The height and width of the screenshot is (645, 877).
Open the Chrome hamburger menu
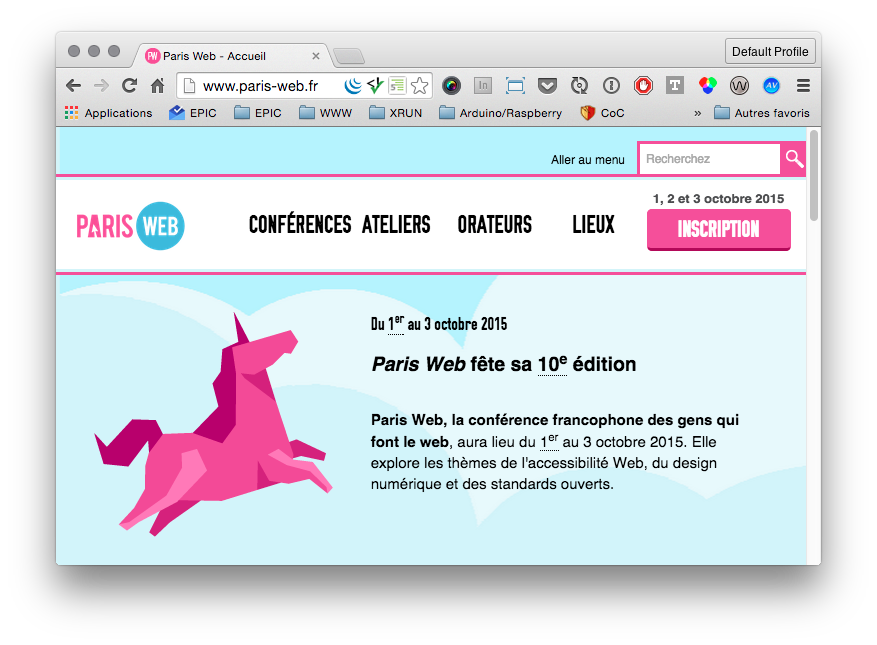tap(803, 86)
